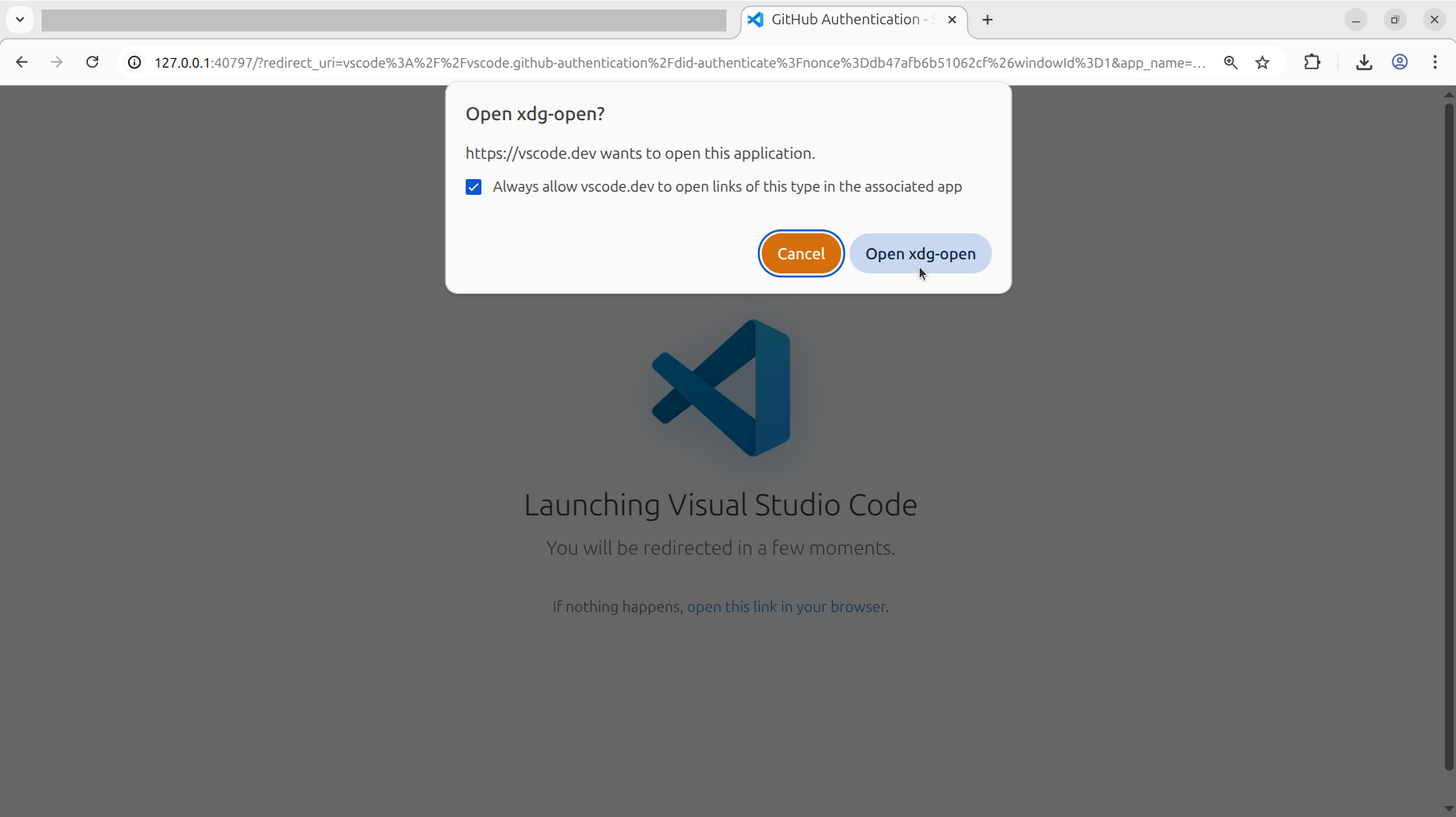Open the Downloads tray icon
The width and height of the screenshot is (1456, 817).
[1364, 62]
